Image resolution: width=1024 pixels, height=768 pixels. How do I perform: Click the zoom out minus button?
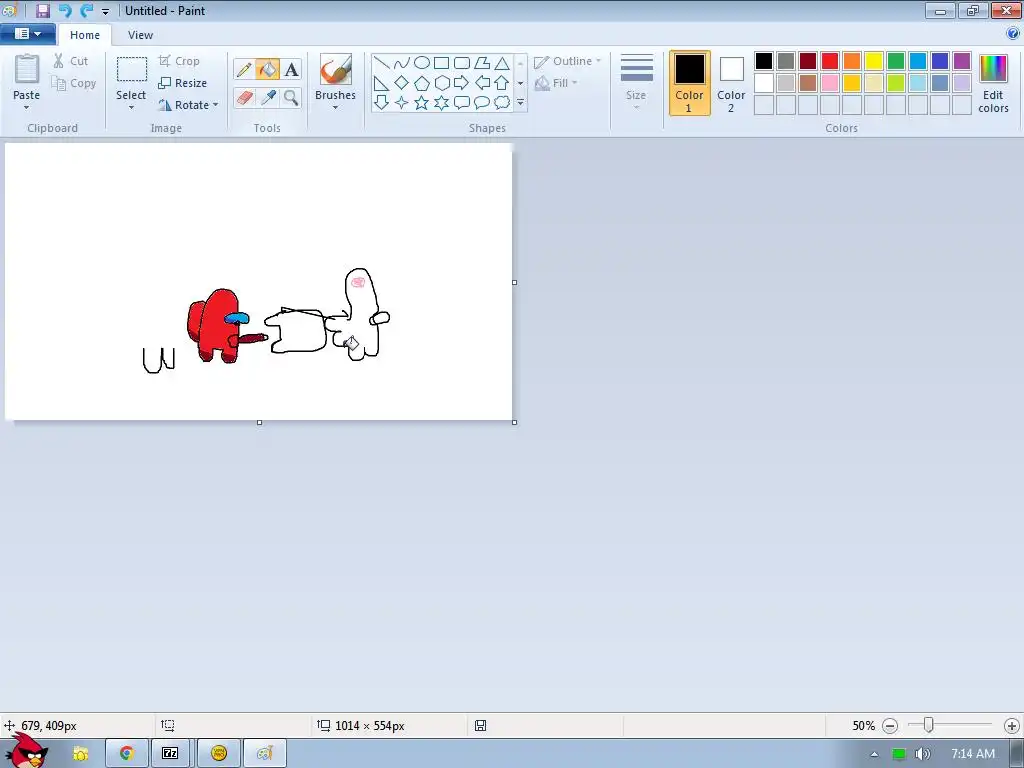(889, 726)
